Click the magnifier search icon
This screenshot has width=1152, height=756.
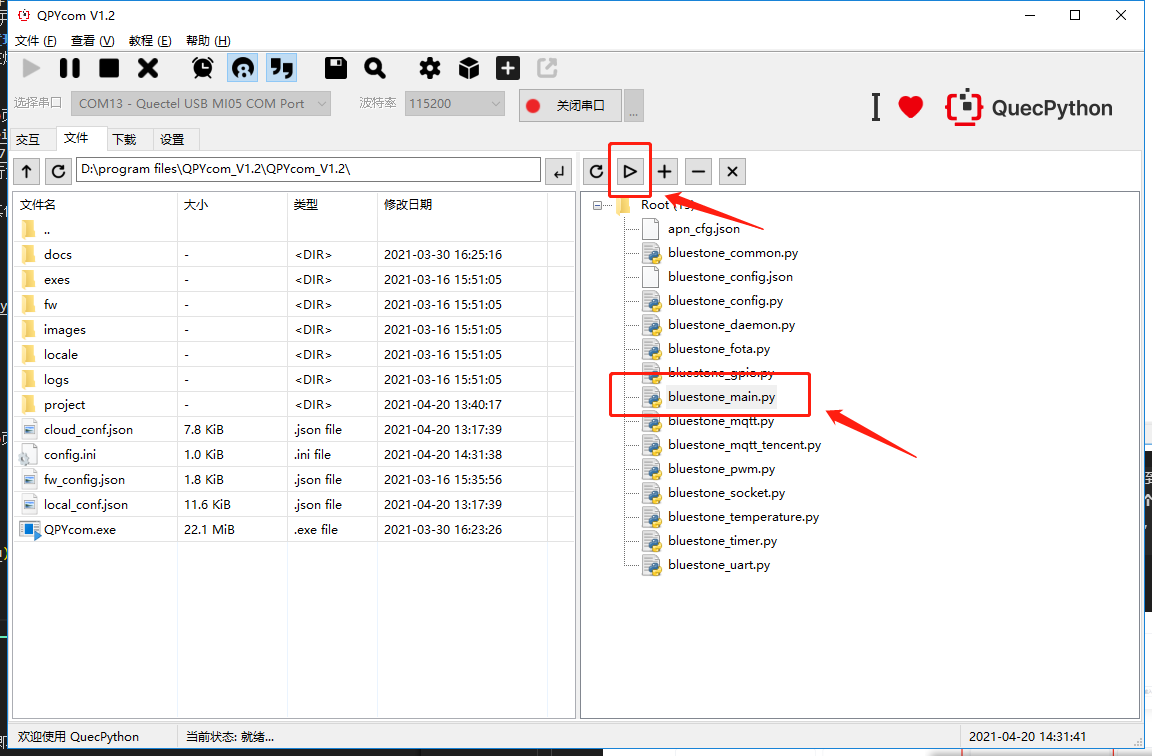click(375, 68)
